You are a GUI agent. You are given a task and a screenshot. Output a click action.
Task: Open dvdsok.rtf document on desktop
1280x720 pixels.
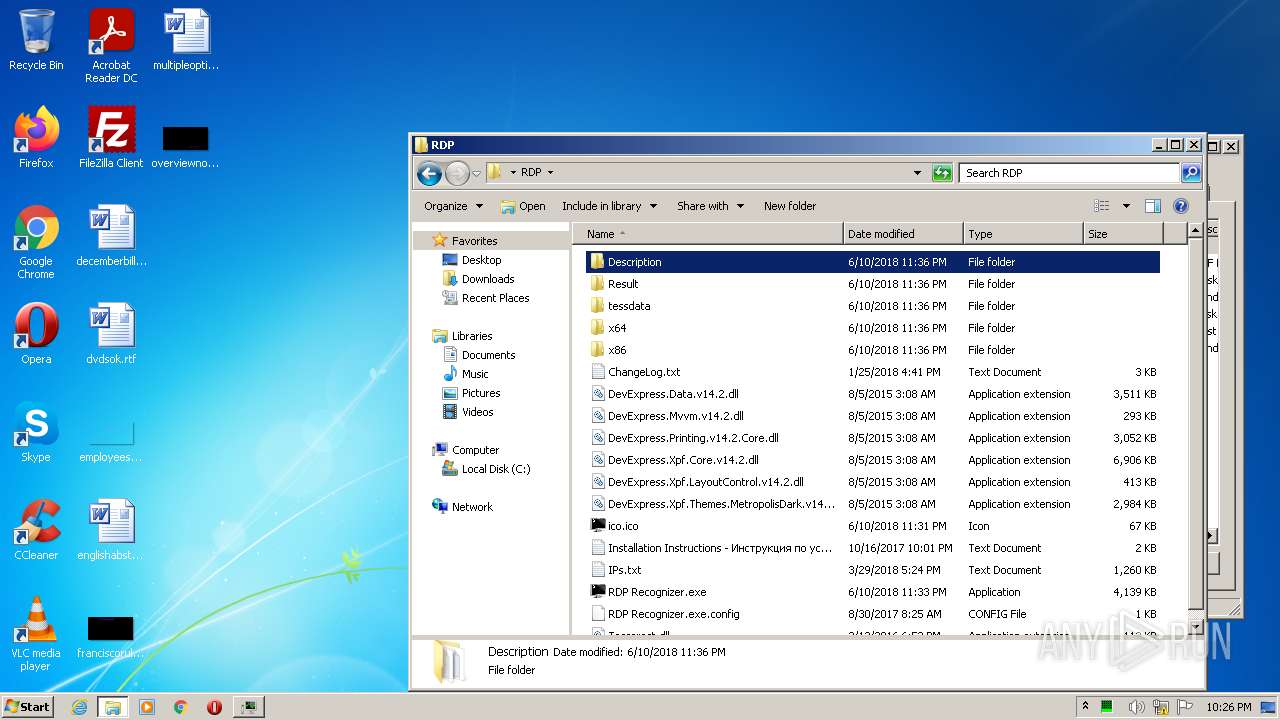[111, 334]
